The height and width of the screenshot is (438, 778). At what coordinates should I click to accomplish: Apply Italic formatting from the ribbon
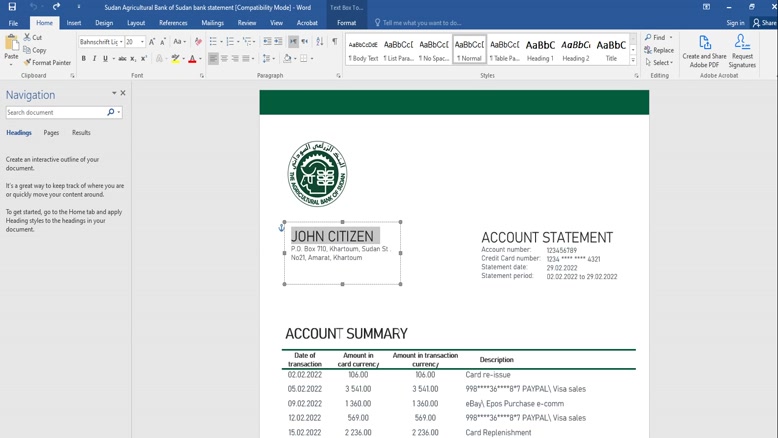(95, 59)
